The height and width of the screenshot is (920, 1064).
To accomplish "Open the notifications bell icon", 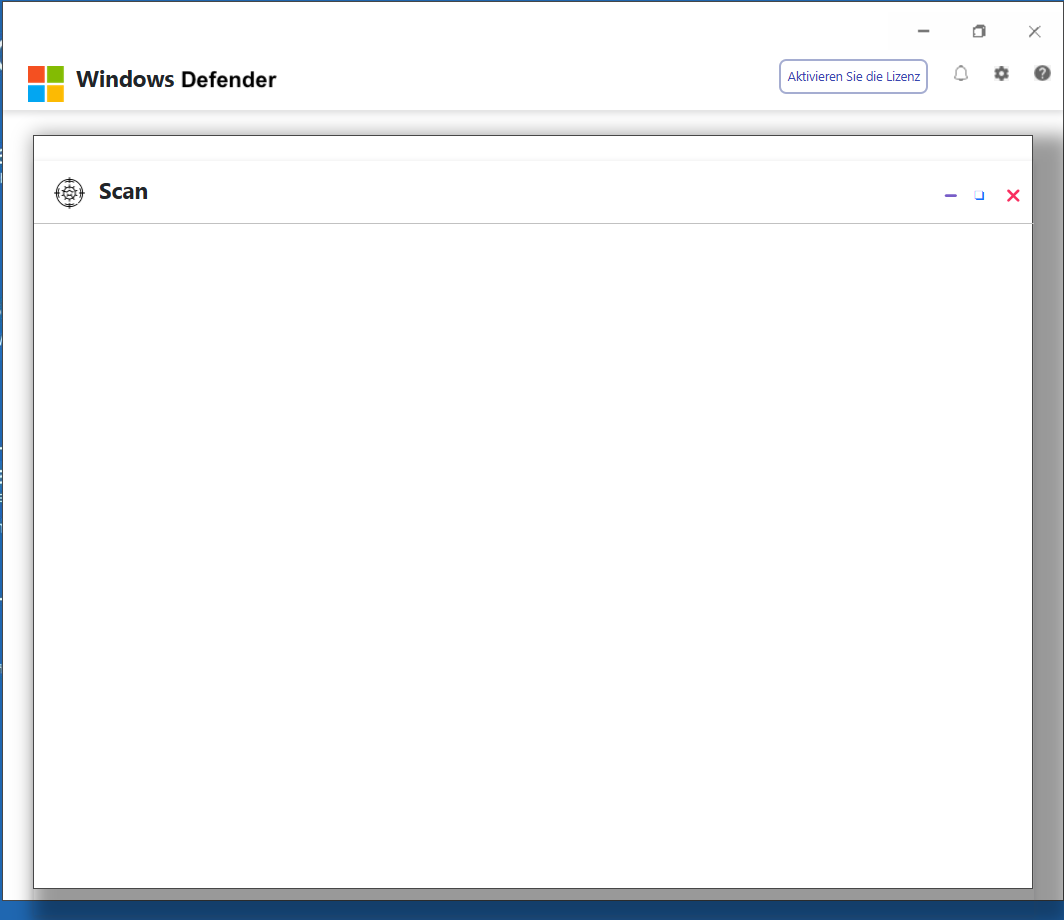I will click(x=961, y=74).
